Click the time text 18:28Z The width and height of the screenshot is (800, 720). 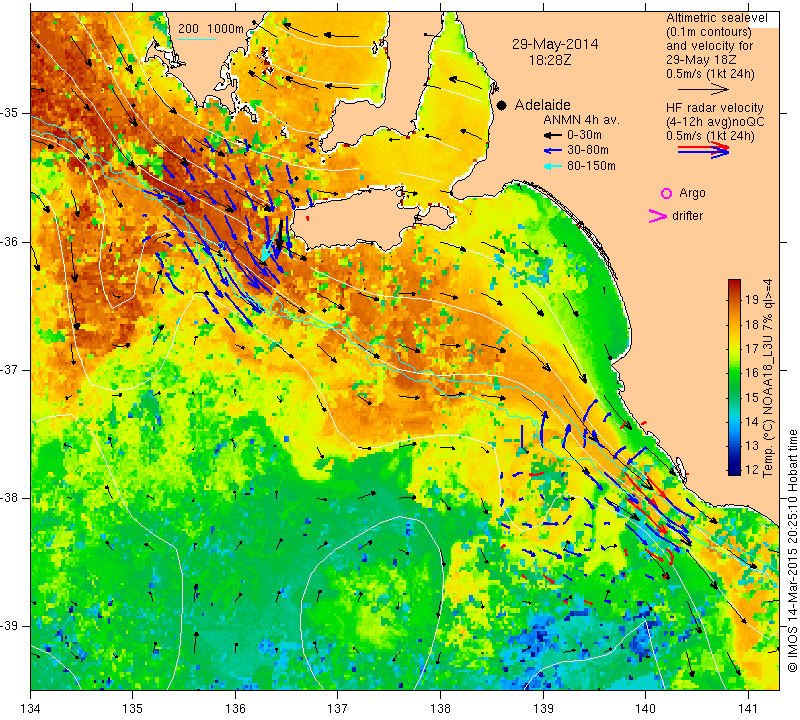(x=549, y=60)
